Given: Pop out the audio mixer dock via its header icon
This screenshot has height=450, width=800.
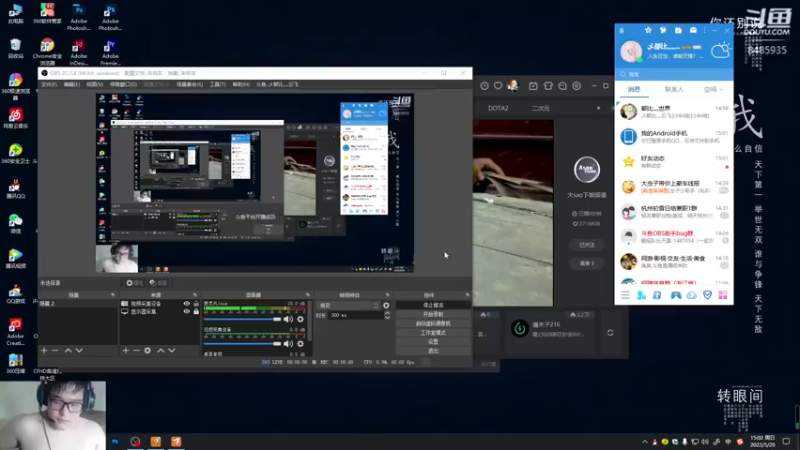Looking at the screenshot, I should coord(308,295).
